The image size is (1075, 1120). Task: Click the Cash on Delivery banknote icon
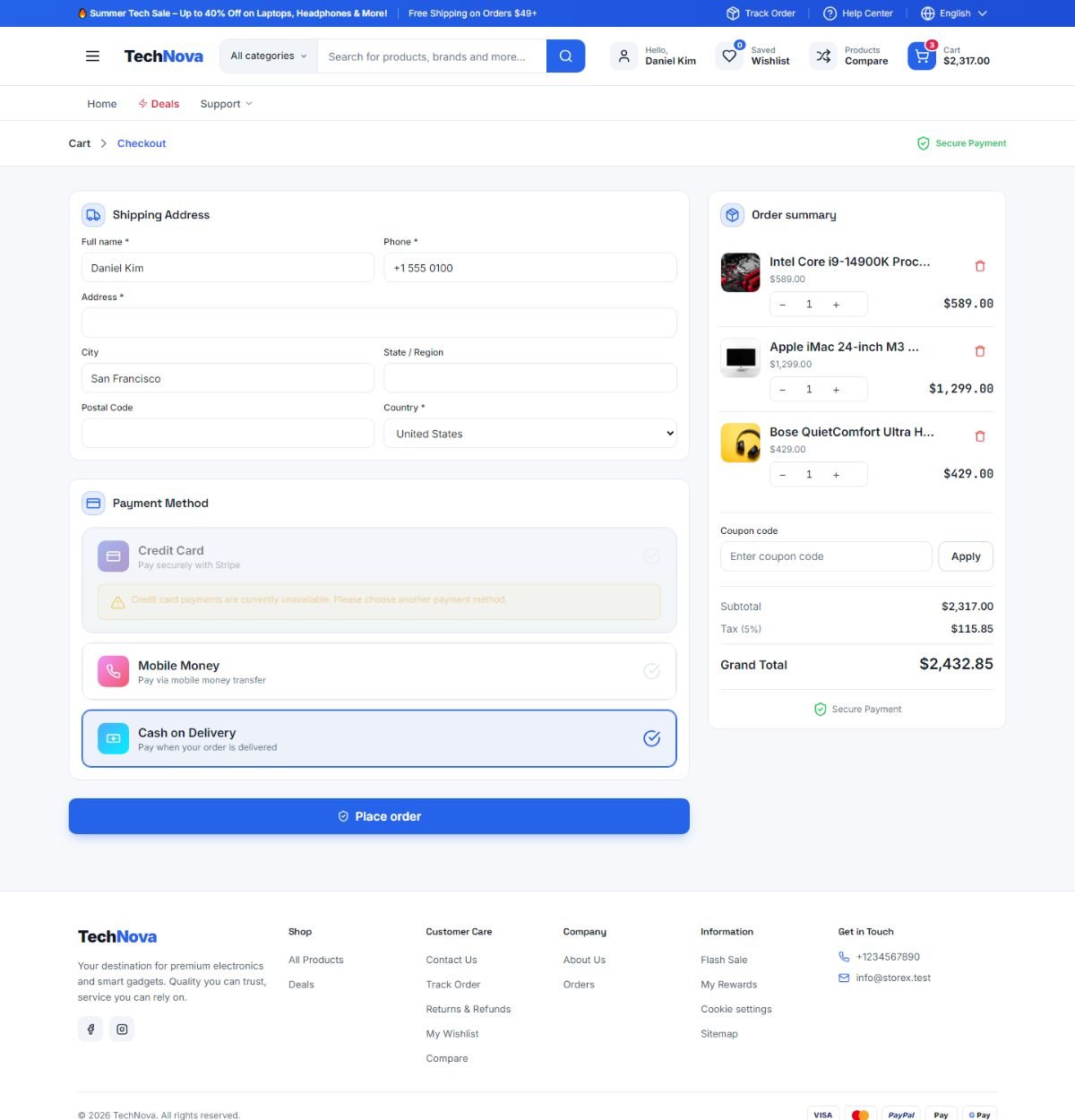coord(113,738)
